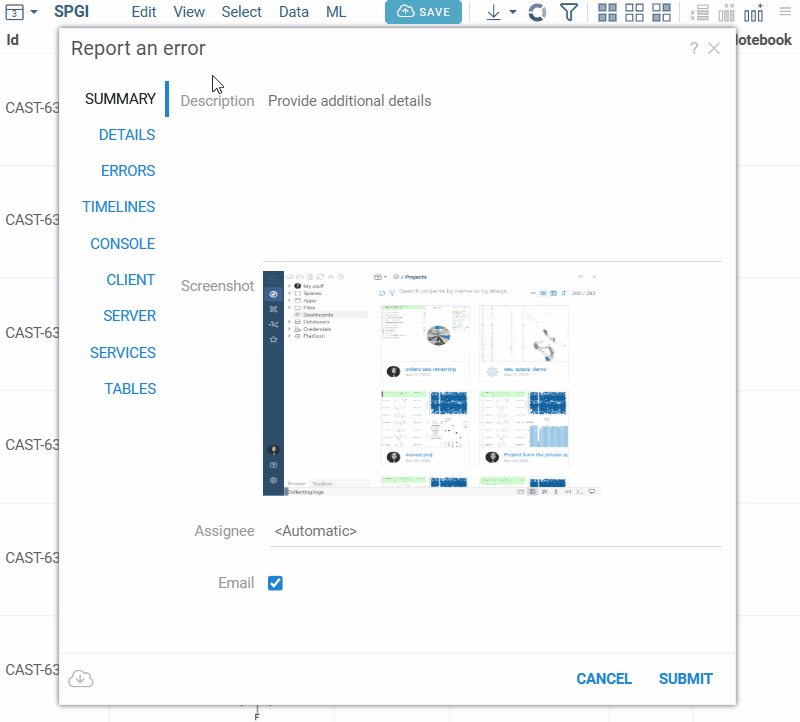
Task: Open the Select menu
Action: point(241,12)
